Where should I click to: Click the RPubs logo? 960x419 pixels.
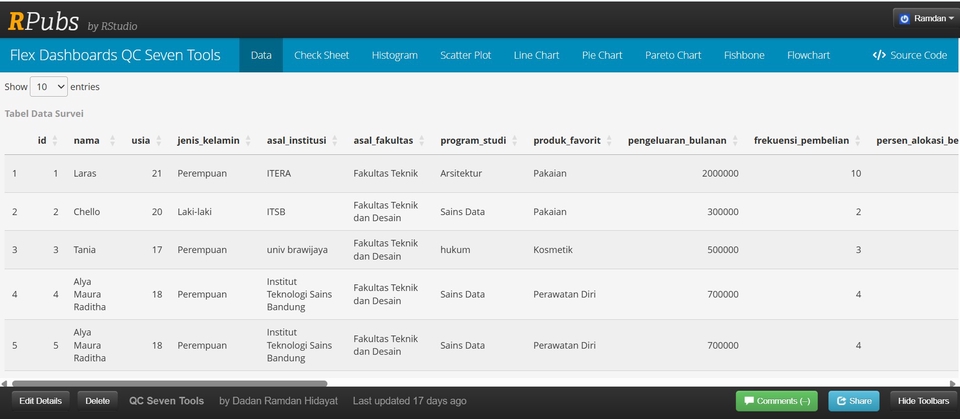tap(43, 22)
